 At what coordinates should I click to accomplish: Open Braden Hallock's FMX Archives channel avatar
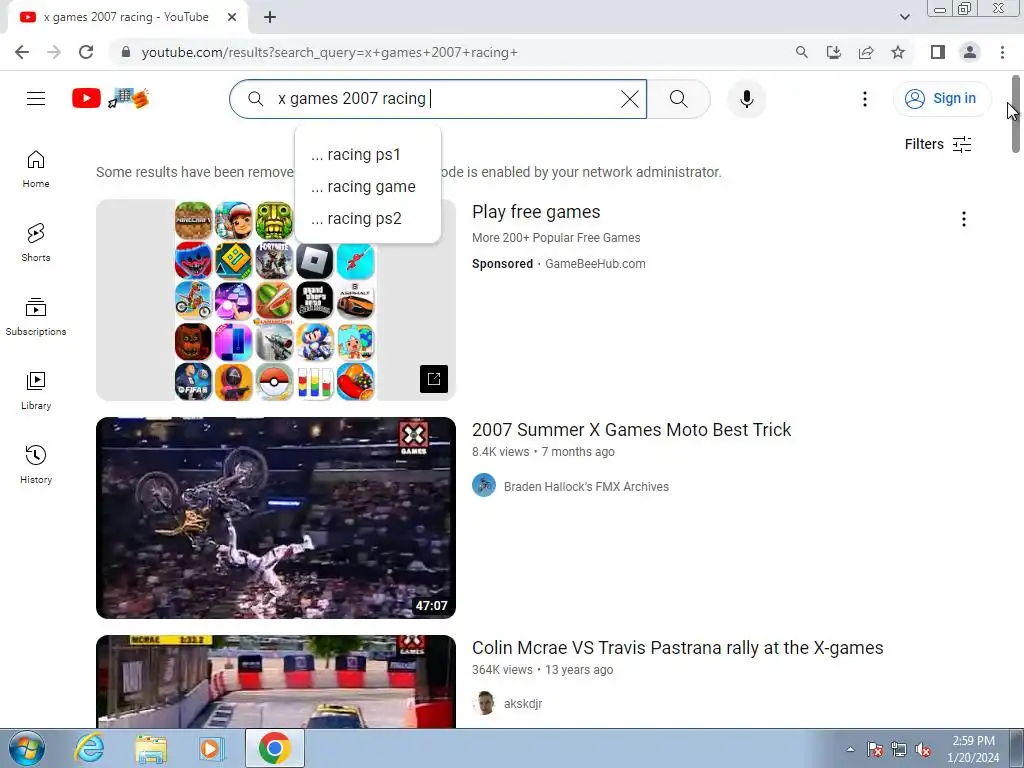coord(484,485)
